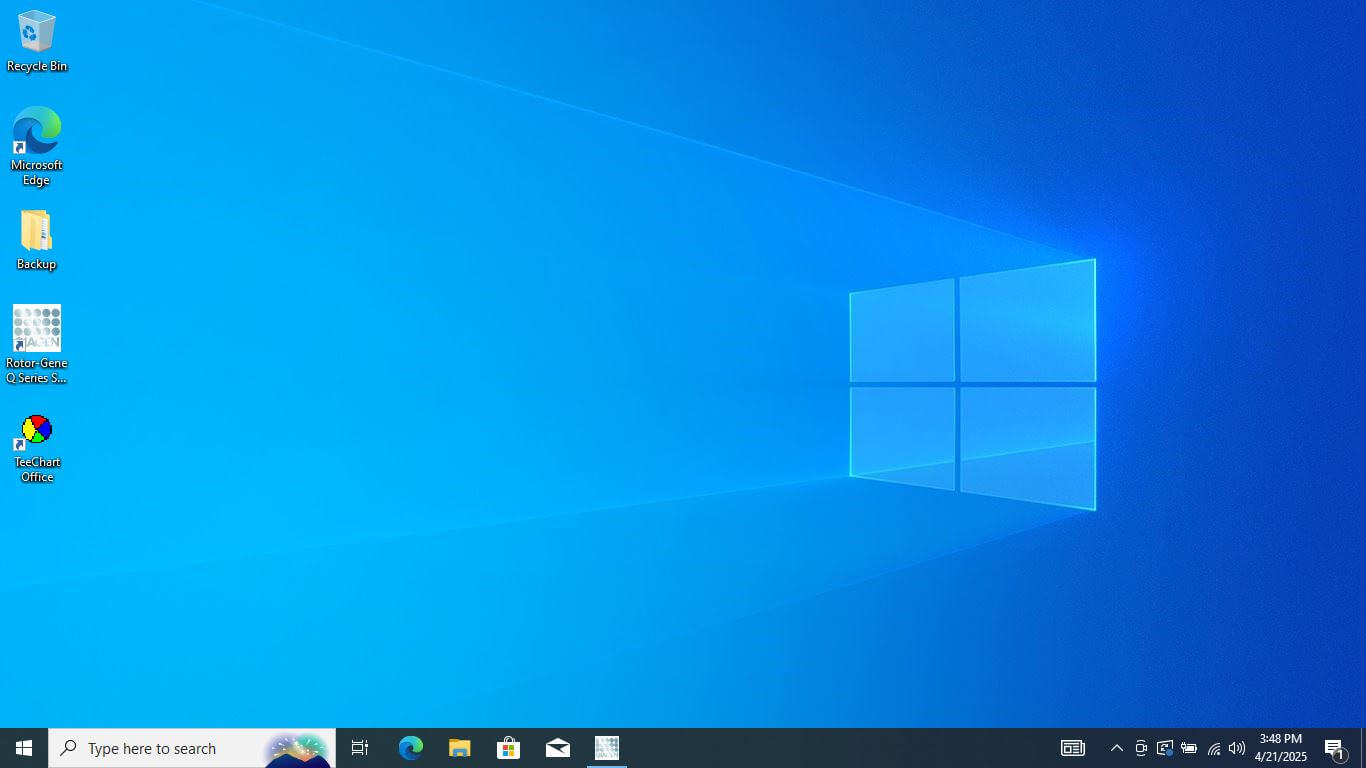
Task: Open the Wi-Fi network flyout
Action: (x=1214, y=748)
